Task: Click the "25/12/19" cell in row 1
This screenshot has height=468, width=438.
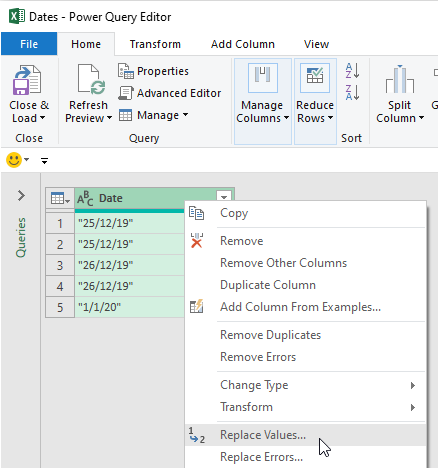Action: [x=130, y=223]
